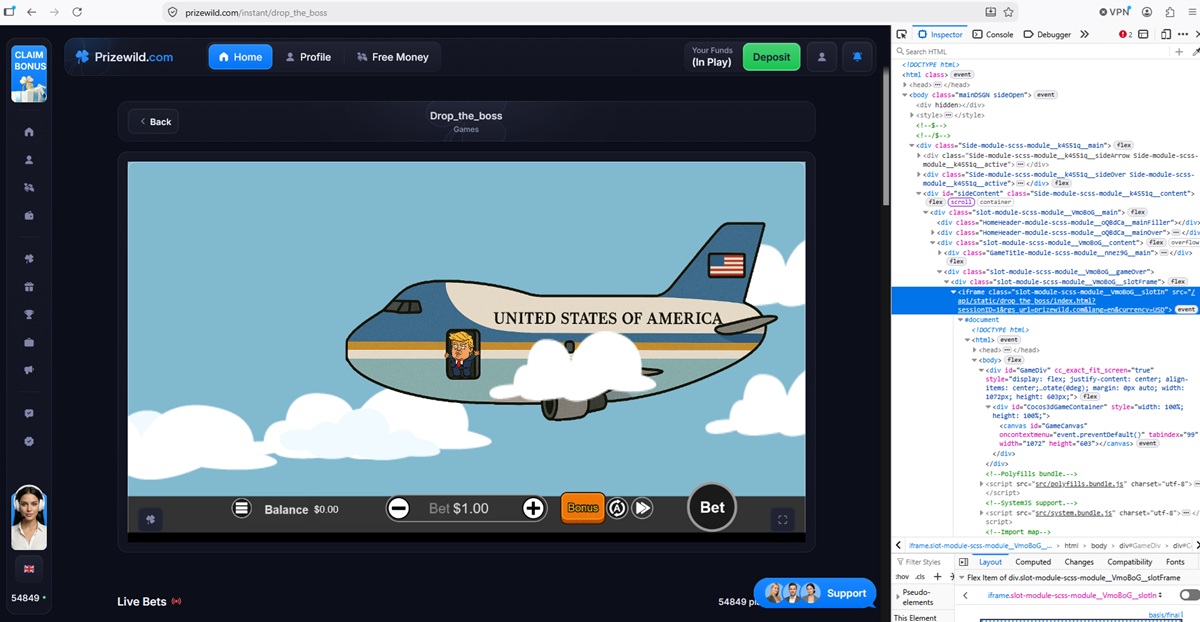Open the Compatibility tab in DevTools
Image resolution: width=1200 pixels, height=622 pixels.
(1130, 562)
